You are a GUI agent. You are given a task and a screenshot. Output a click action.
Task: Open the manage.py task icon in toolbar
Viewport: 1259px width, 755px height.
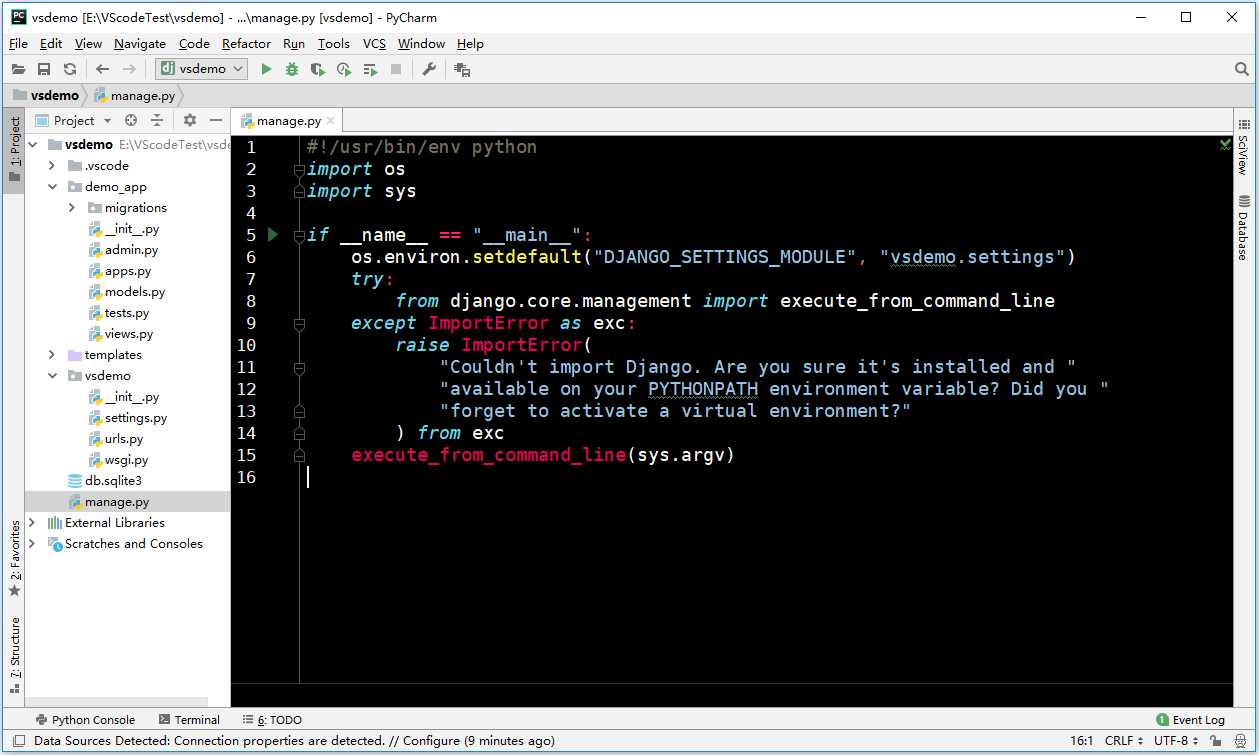pos(462,69)
